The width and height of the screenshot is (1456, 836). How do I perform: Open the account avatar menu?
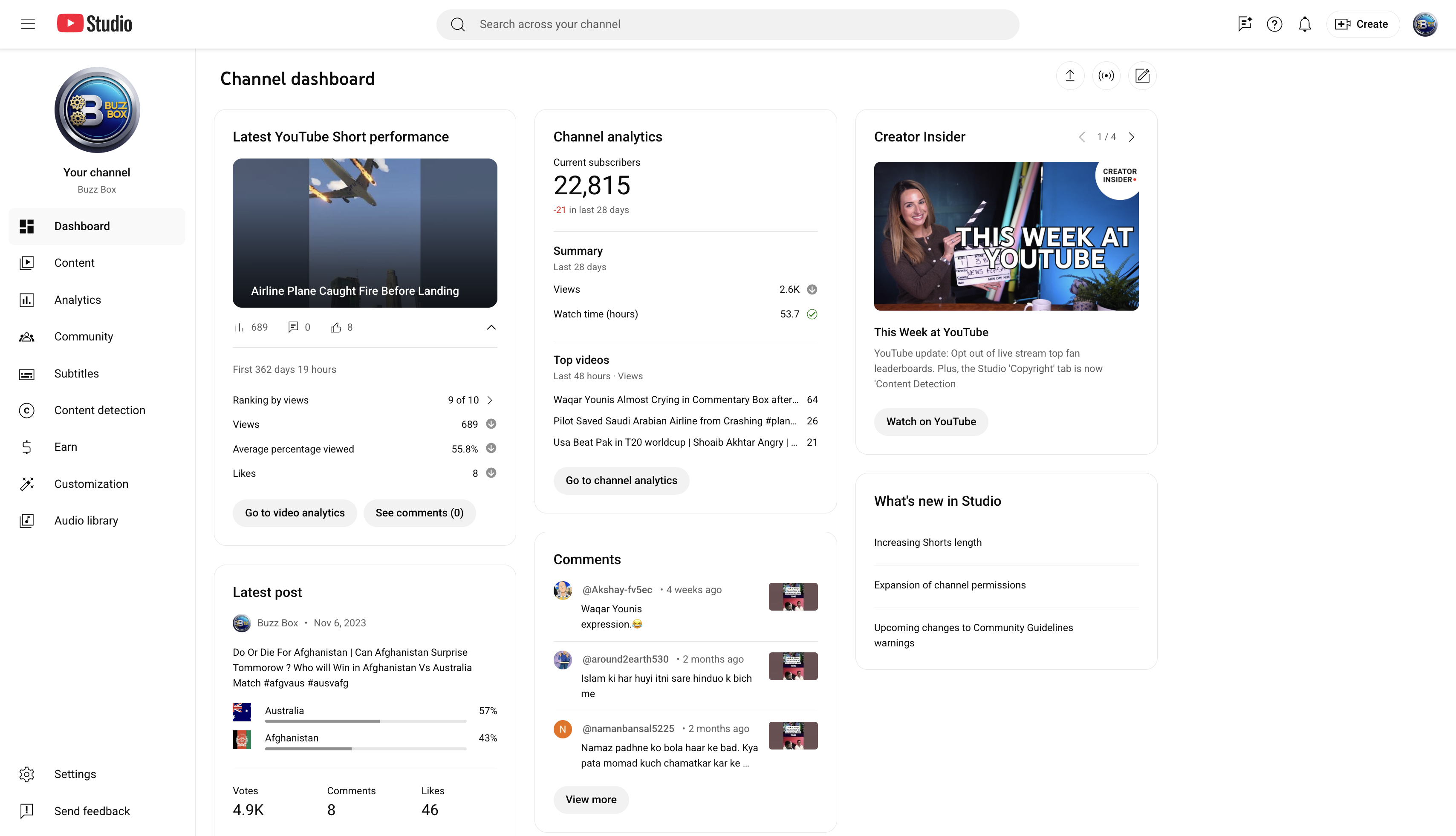[x=1424, y=24]
